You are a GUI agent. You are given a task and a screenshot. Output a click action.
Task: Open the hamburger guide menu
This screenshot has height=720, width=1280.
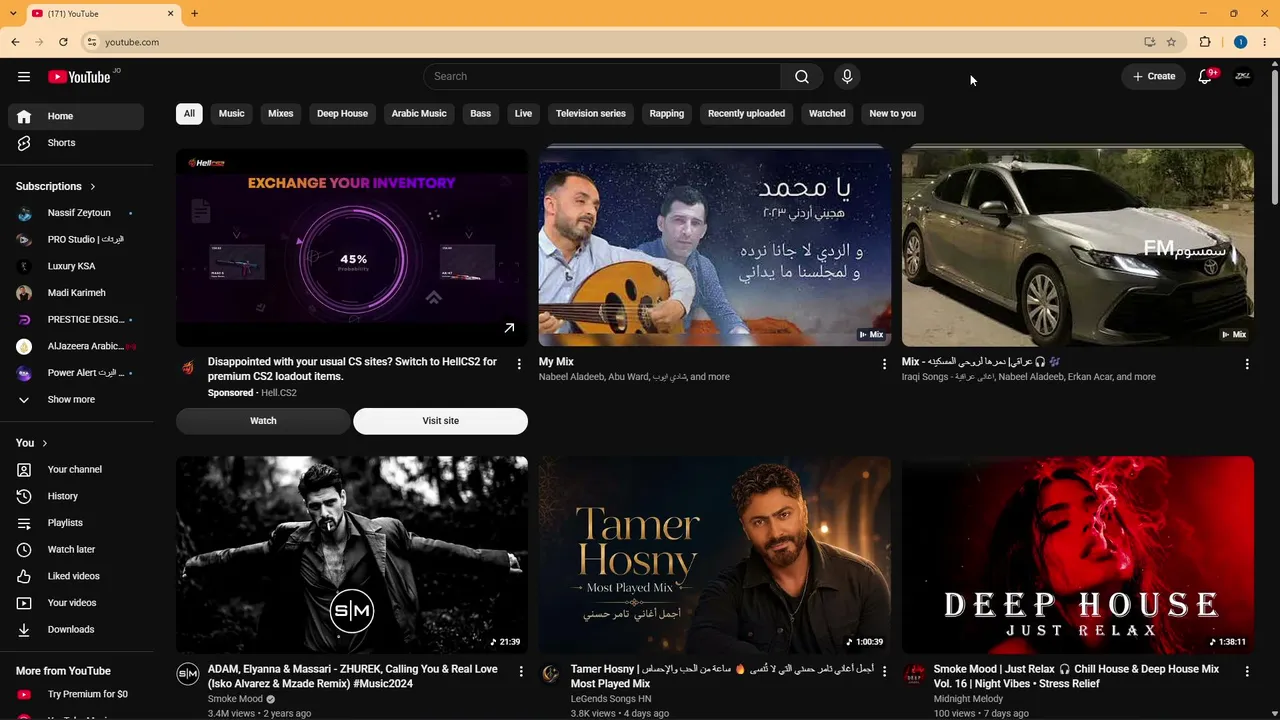(24, 77)
